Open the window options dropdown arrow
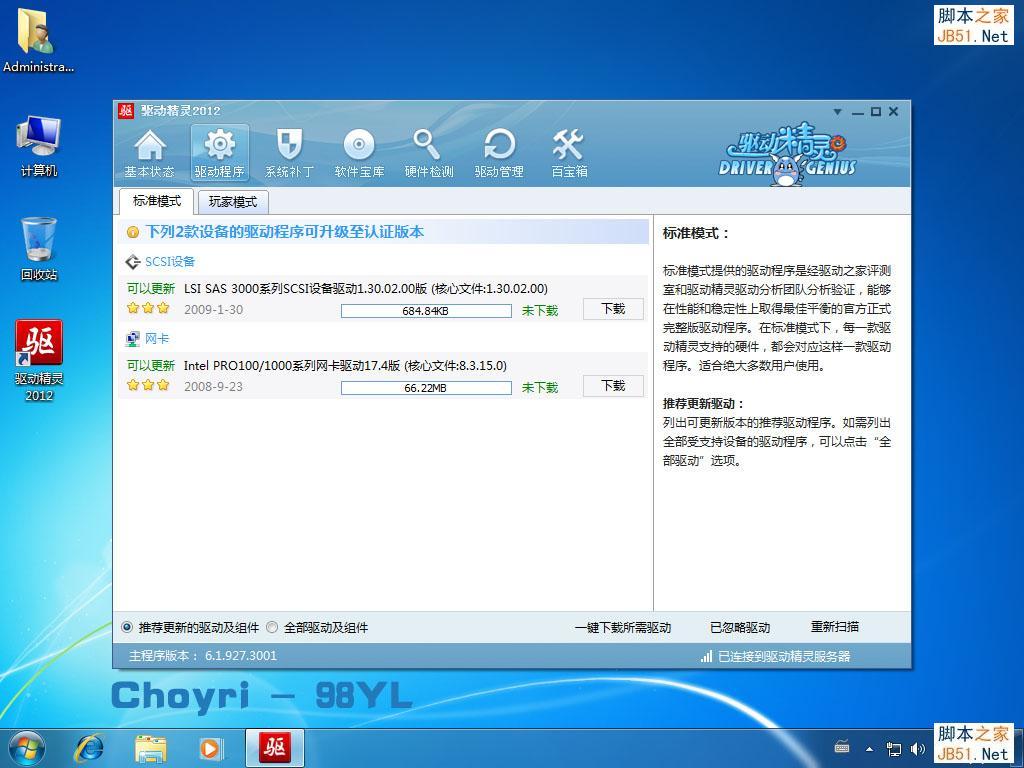Image resolution: width=1024 pixels, height=768 pixels. point(838,111)
